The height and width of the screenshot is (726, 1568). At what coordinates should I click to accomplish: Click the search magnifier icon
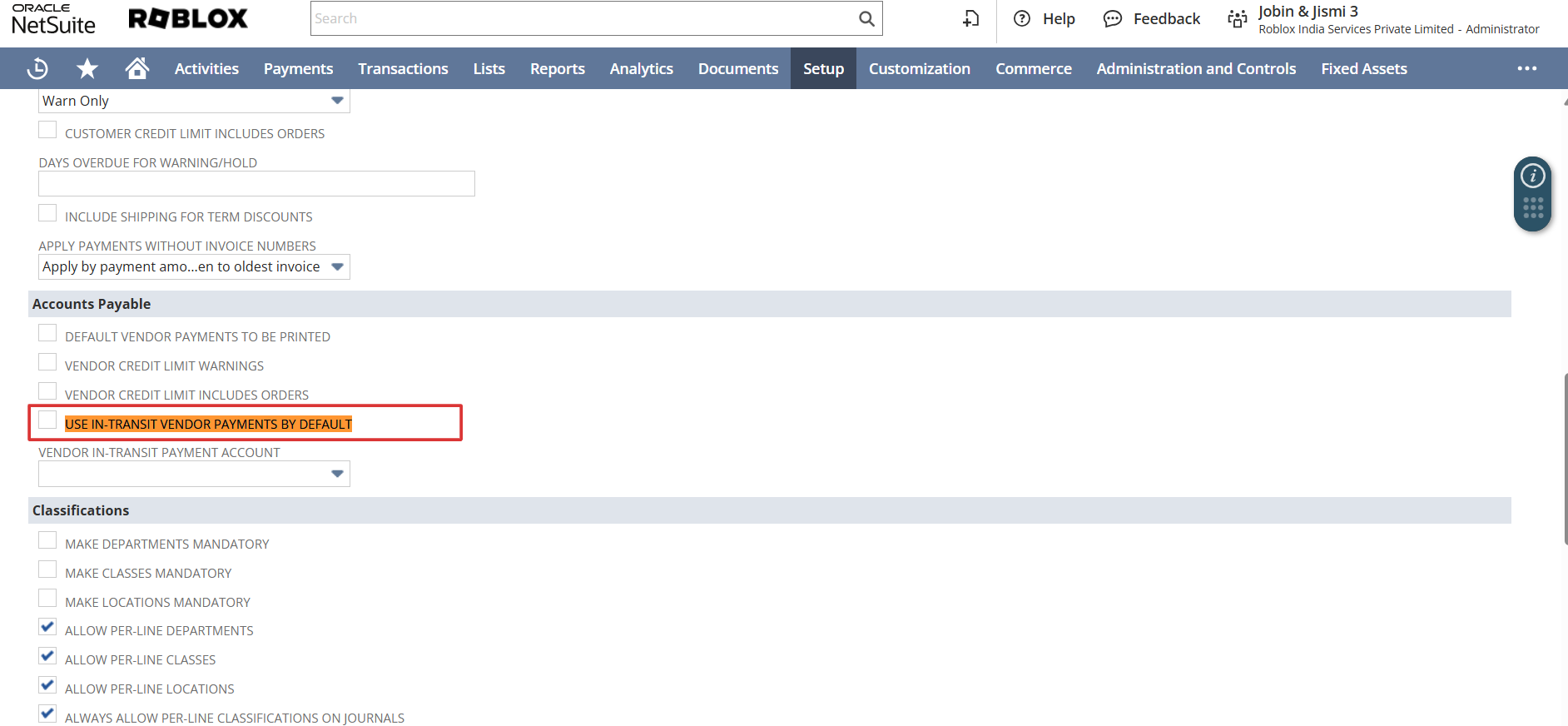[x=866, y=18]
